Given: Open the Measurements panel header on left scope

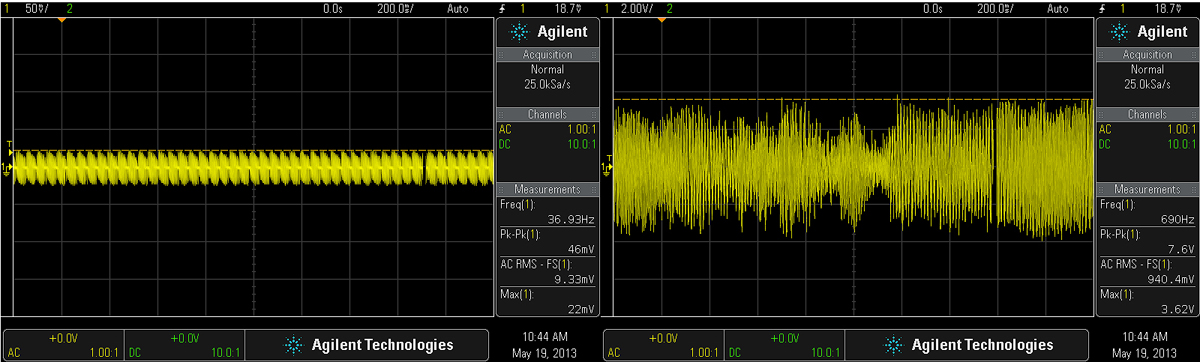Looking at the screenshot, I should [547, 189].
